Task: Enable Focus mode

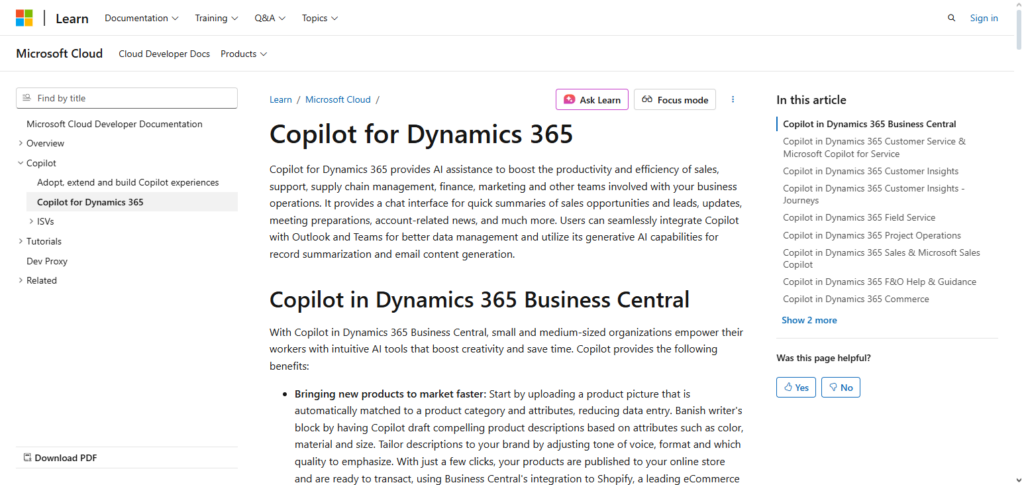Action: point(675,99)
